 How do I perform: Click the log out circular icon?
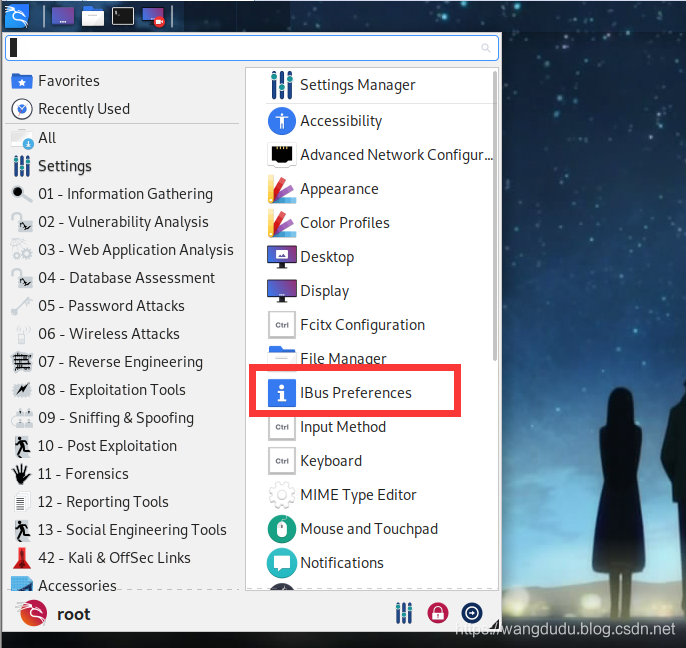(x=472, y=613)
